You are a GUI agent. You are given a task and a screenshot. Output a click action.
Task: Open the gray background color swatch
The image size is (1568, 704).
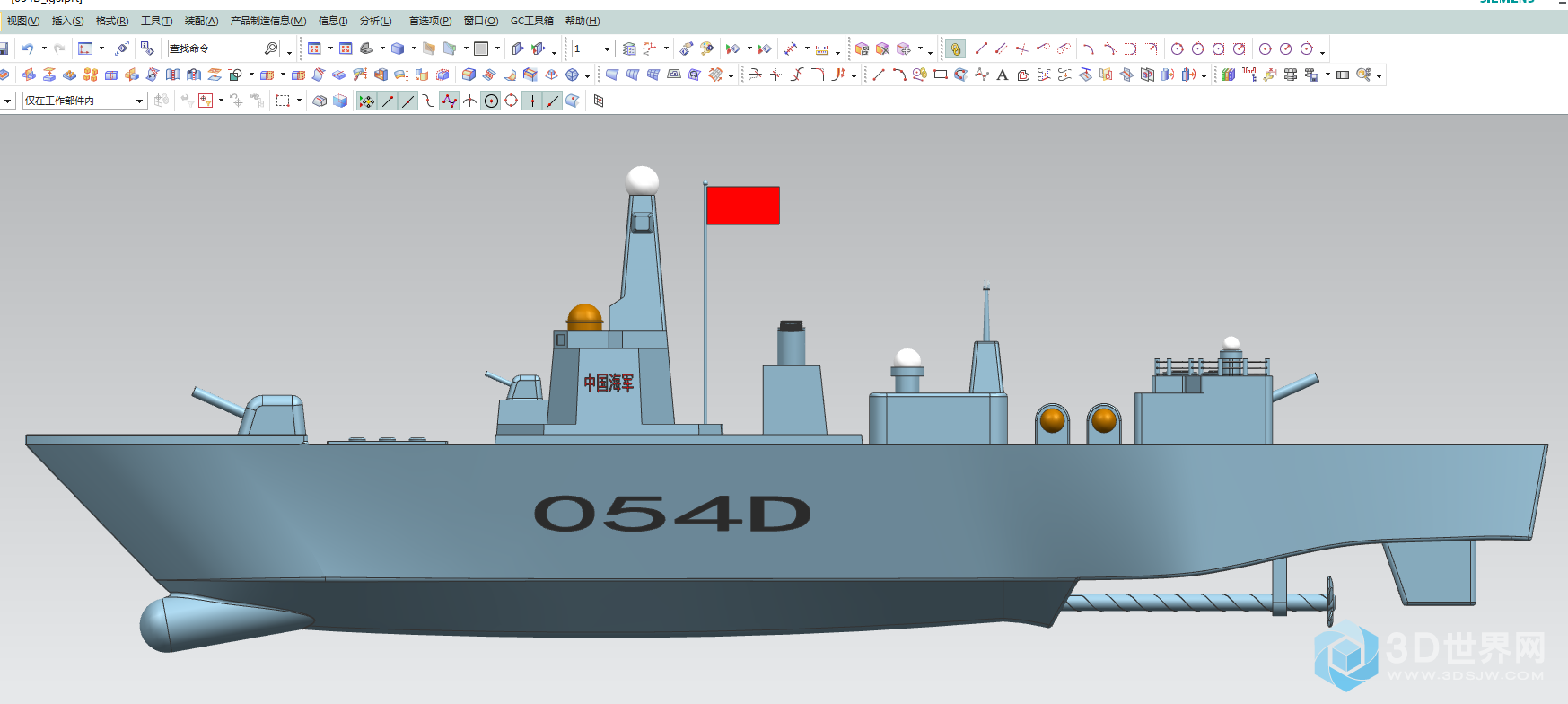point(481,48)
